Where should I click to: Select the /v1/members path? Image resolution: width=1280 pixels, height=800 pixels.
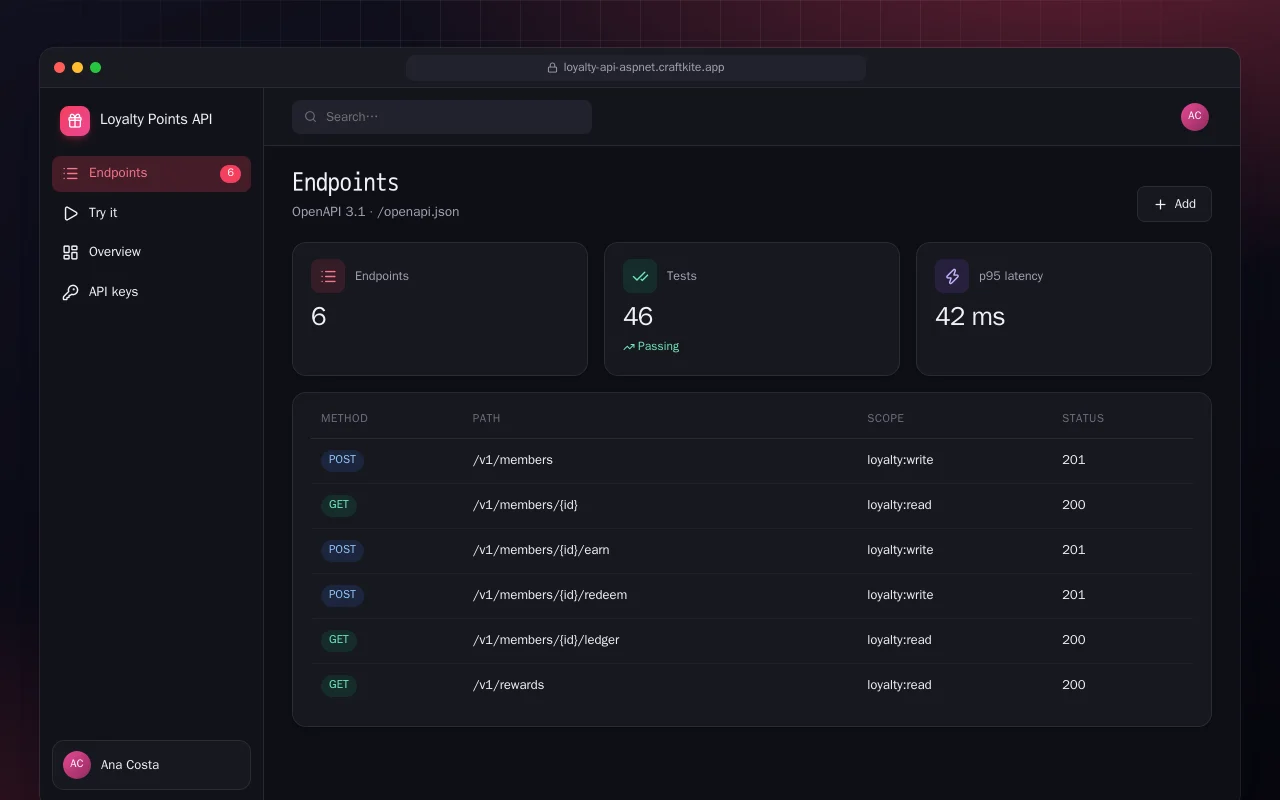tap(513, 460)
